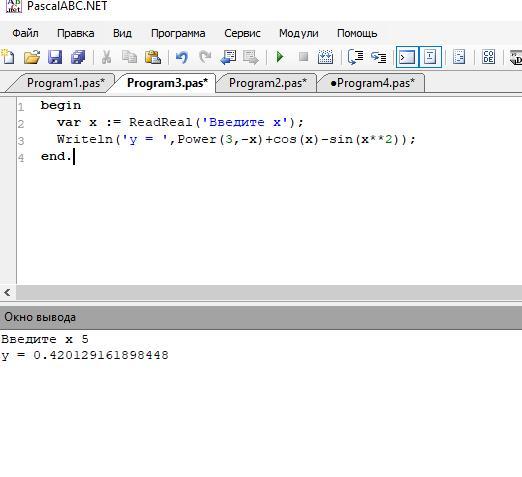Screen dimensions: 522x477
Task: Click the Save All icon
Action: [x=78, y=57]
